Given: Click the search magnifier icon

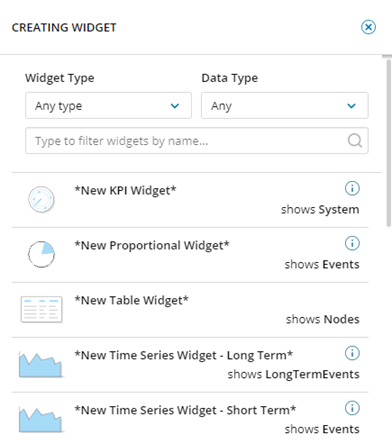Looking at the screenshot, I should click(355, 141).
